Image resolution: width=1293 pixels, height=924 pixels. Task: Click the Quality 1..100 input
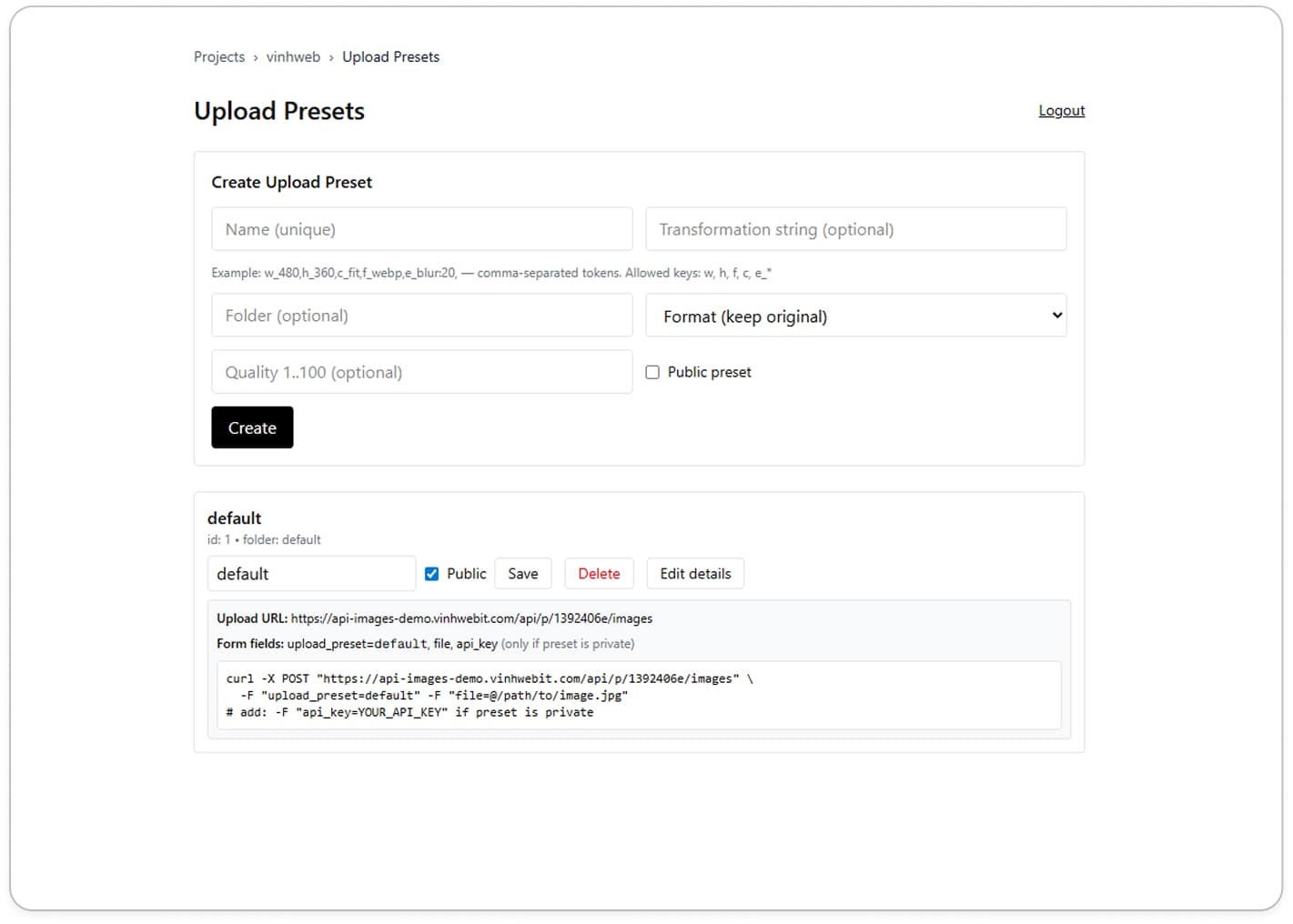coord(421,371)
